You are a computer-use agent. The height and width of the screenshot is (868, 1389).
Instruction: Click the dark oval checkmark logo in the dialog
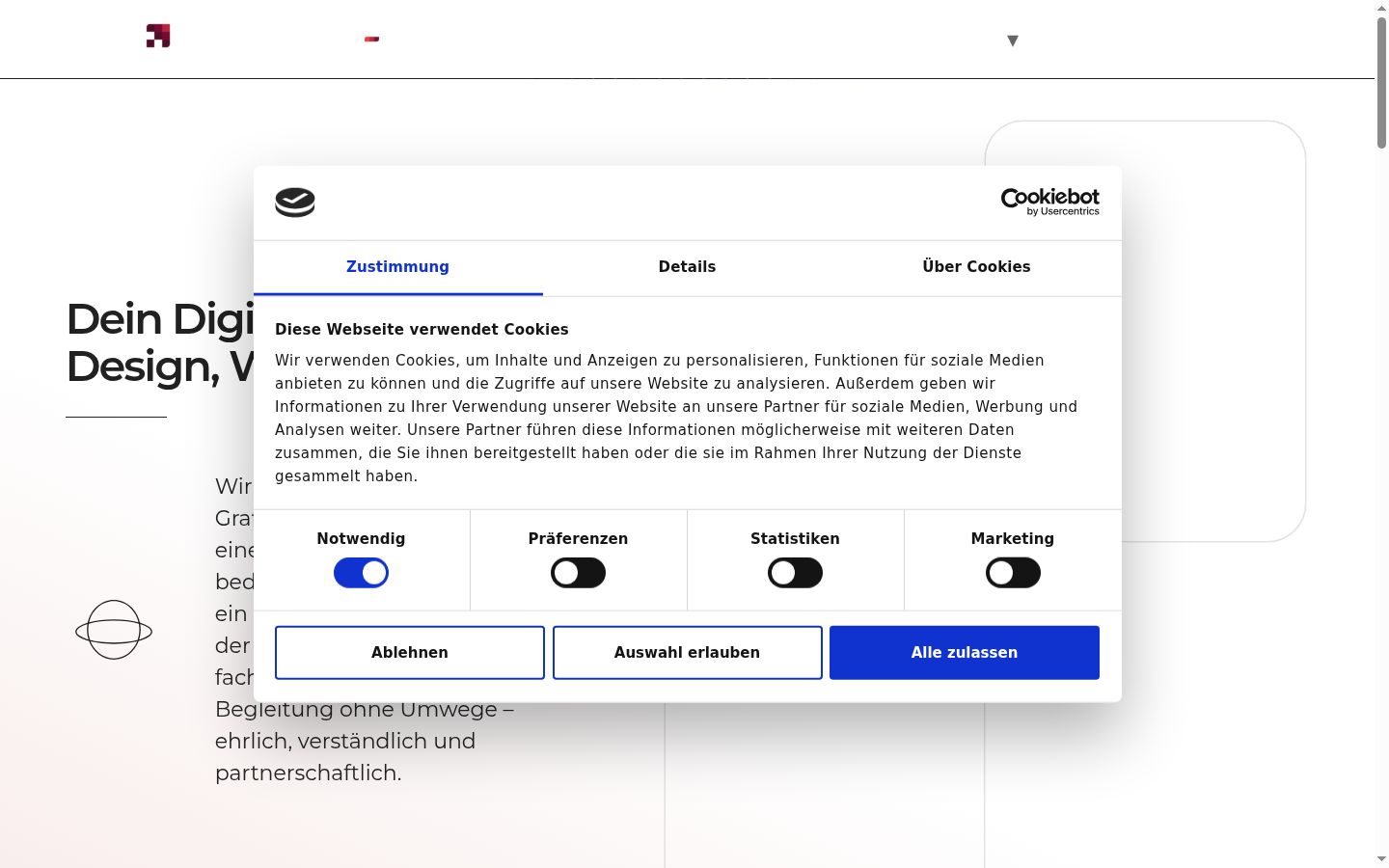295,203
